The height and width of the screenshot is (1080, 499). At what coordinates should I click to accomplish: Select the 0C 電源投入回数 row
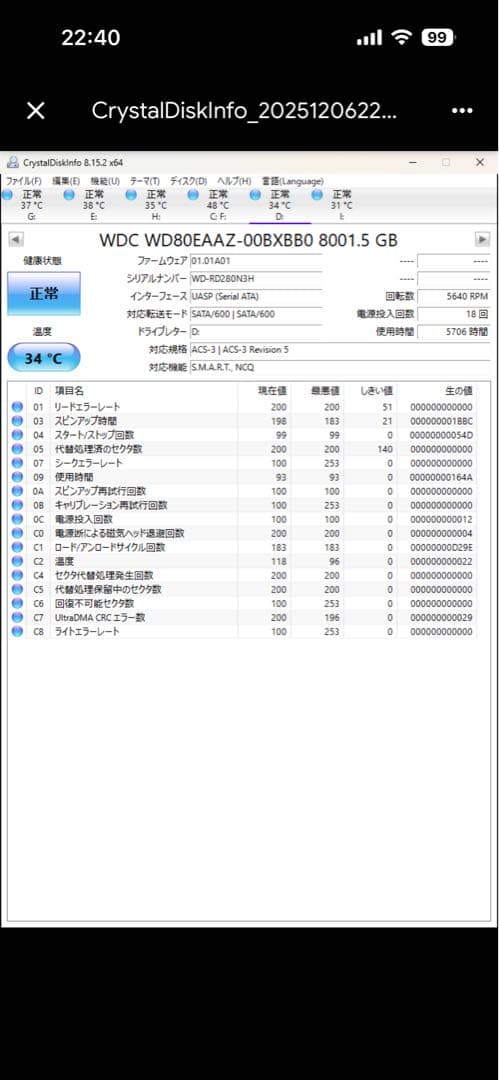click(243, 519)
